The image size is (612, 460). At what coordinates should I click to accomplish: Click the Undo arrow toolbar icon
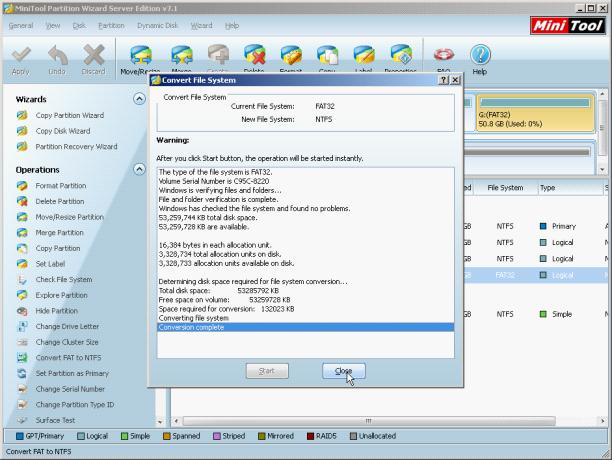[x=57, y=55]
